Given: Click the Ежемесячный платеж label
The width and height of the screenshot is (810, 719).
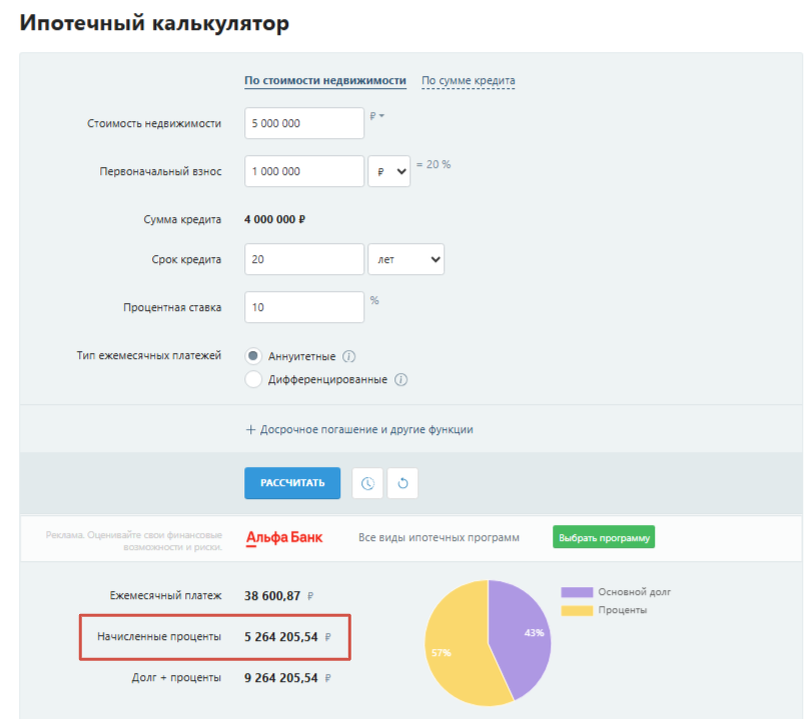Looking at the screenshot, I should (x=165, y=596).
